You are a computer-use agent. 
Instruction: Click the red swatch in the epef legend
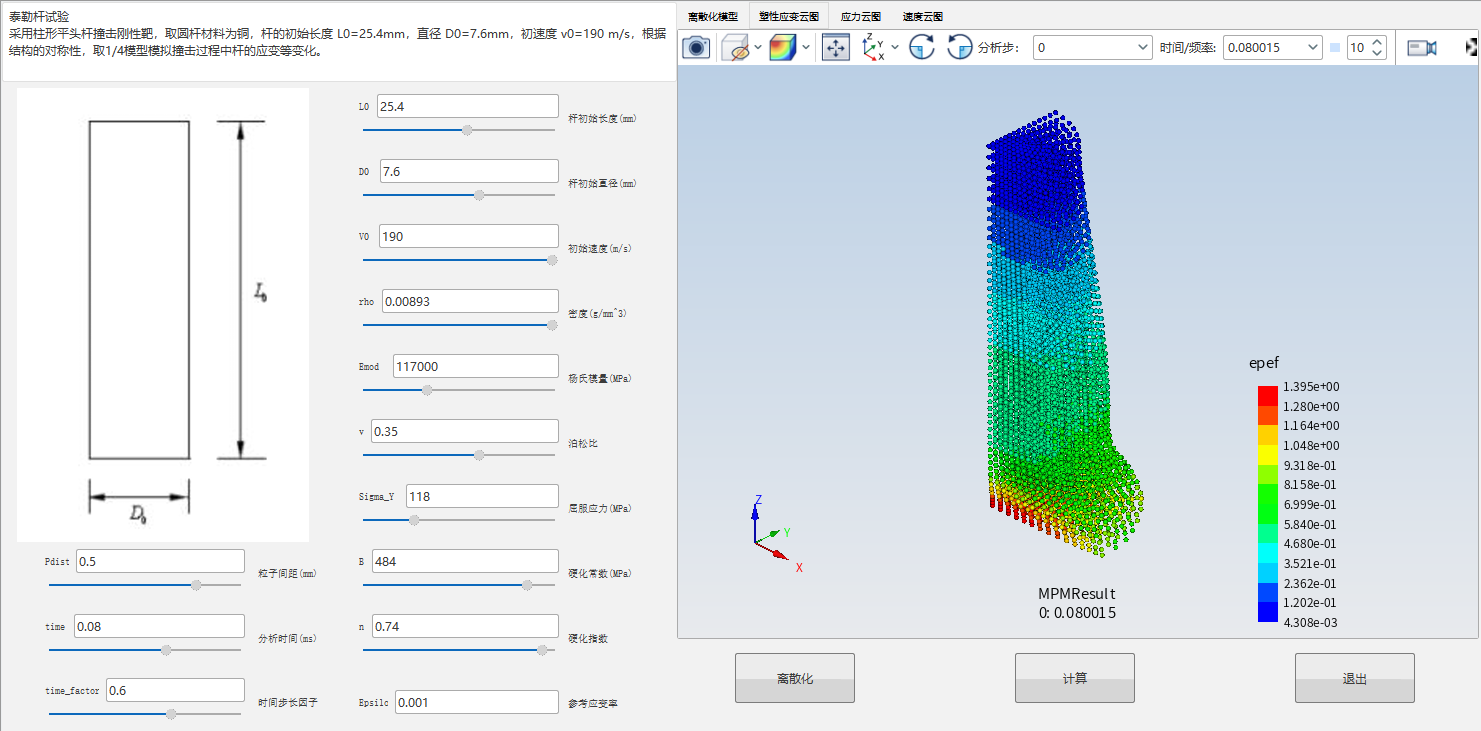(x=1268, y=396)
